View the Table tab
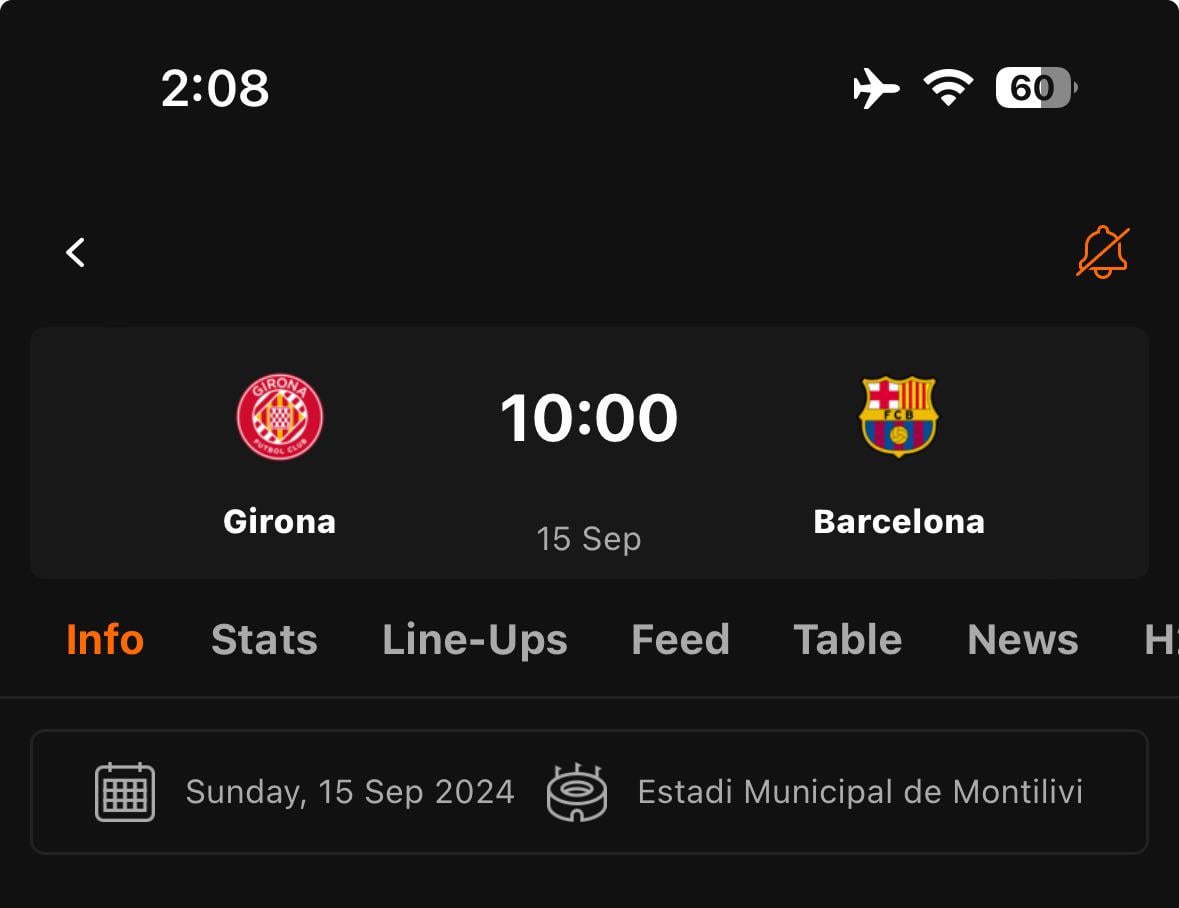This screenshot has width=1179, height=908. pos(848,640)
